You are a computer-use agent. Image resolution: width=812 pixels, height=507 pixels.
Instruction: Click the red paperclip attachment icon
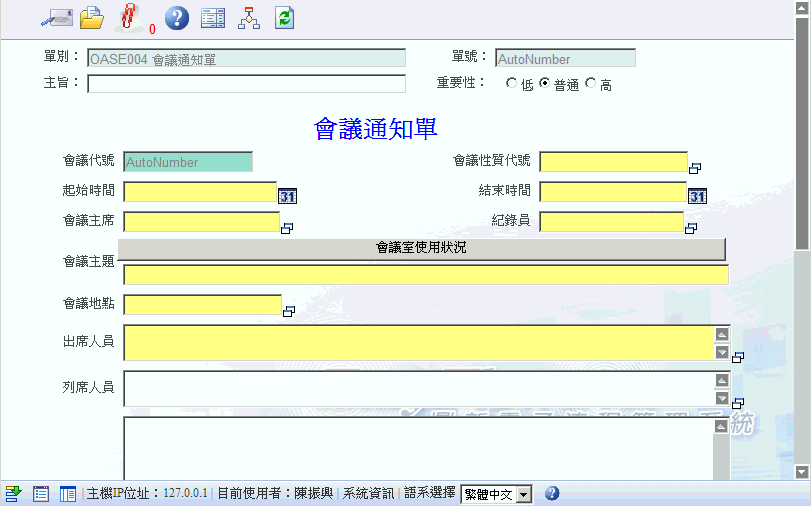(x=129, y=17)
